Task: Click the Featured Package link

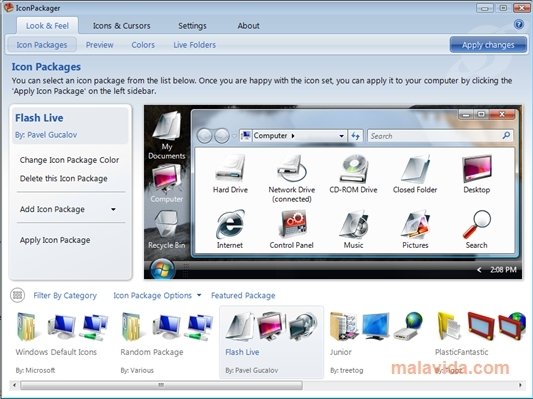Action: click(x=243, y=295)
